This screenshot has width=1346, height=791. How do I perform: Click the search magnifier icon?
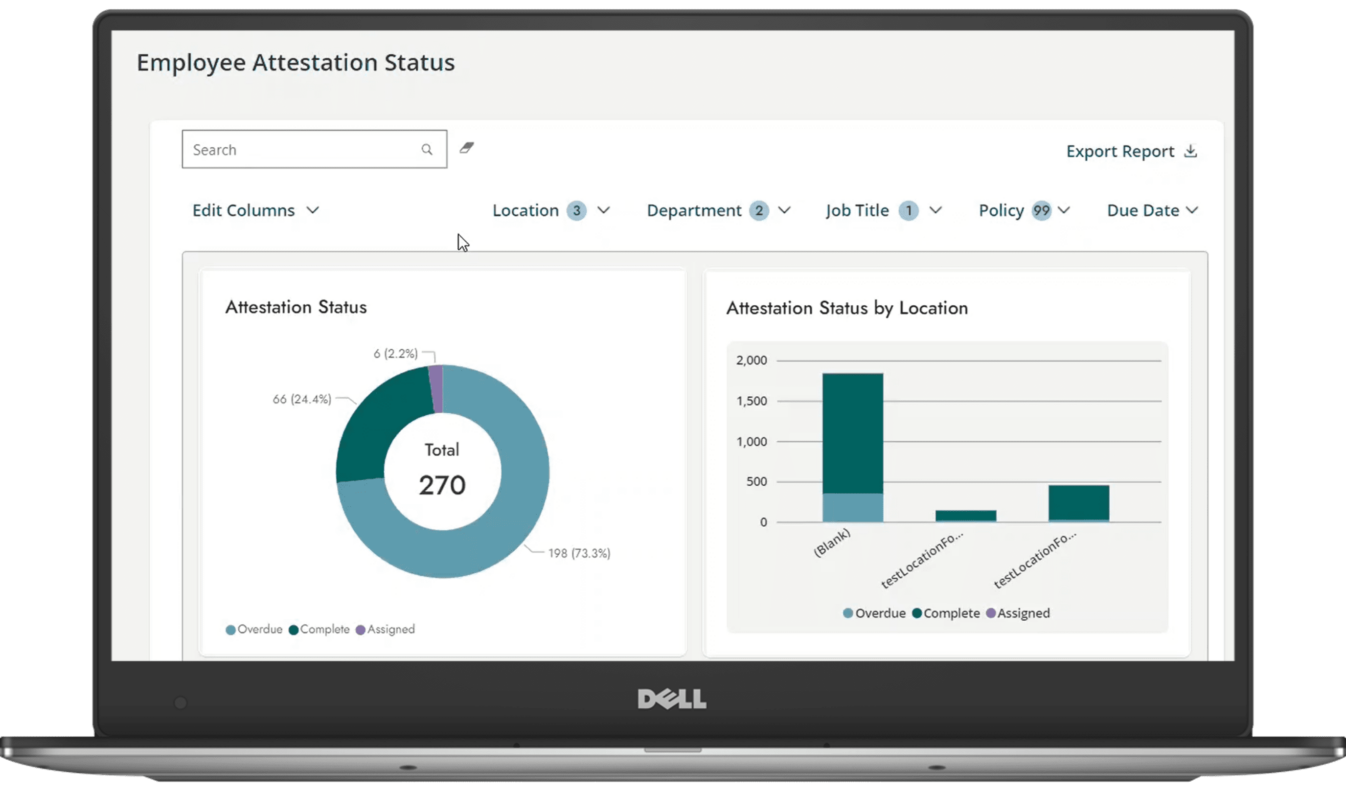tap(427, 148)
